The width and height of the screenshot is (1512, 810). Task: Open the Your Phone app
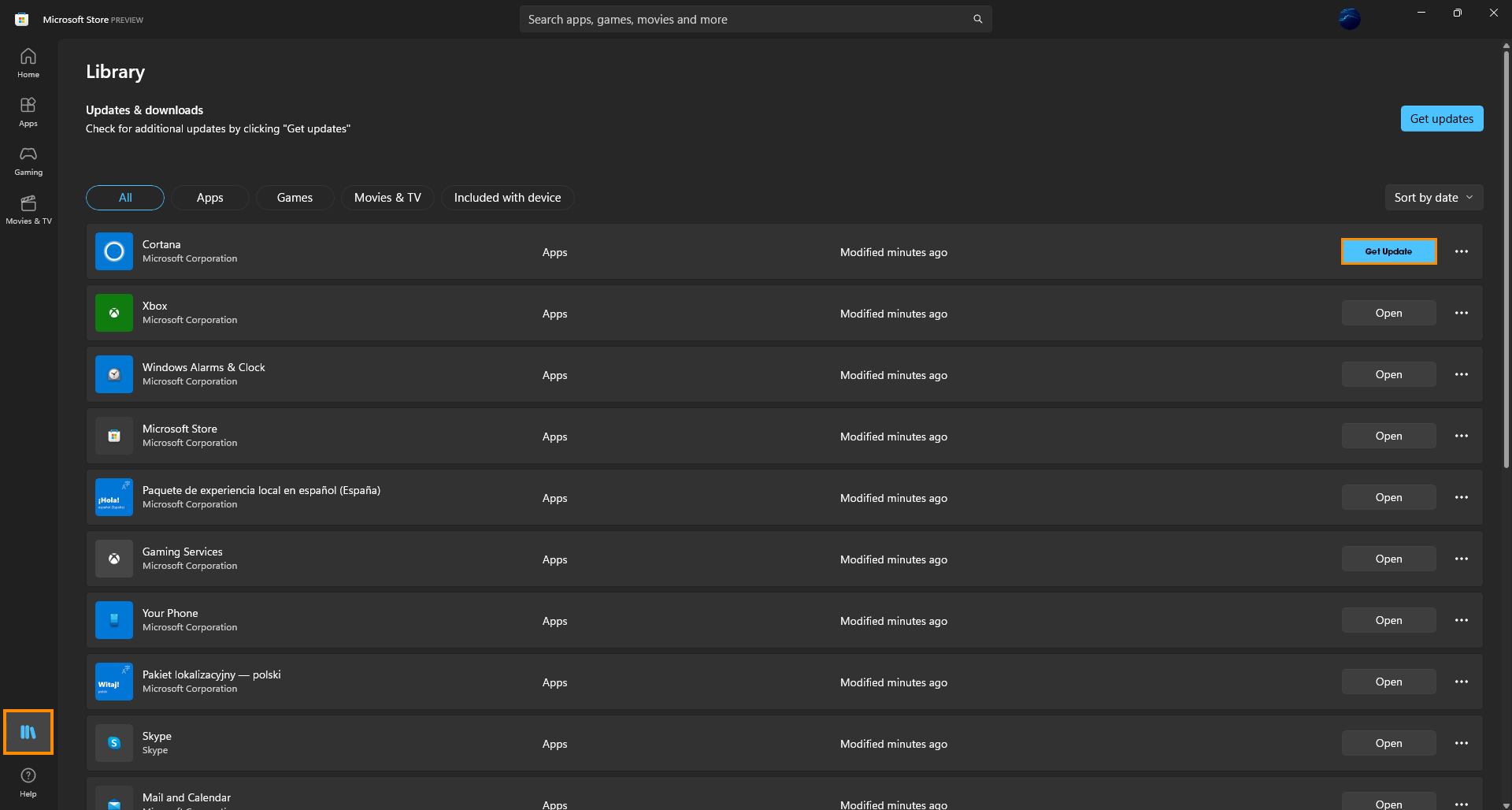[1389, 620]
